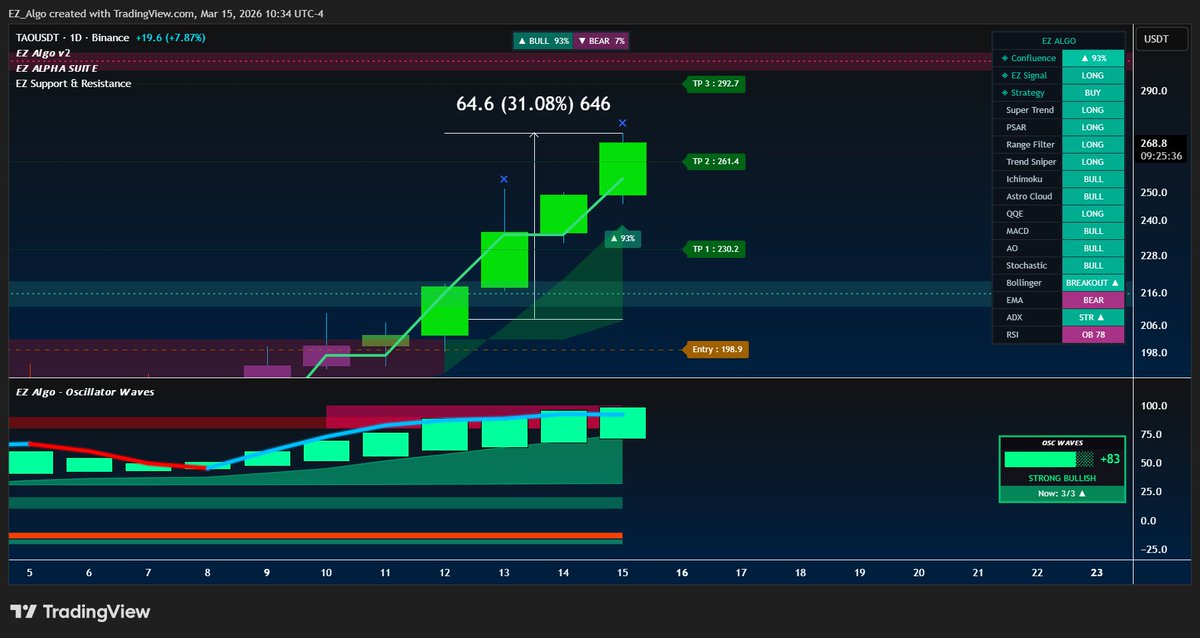Click the Range Filter row label
The image size is (1200, 638).
coord(1030,145)
